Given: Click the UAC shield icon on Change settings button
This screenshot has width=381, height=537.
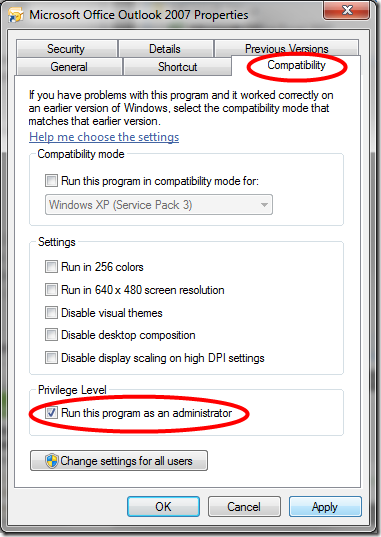Looking at the screenshot, I should pos(52,461).
